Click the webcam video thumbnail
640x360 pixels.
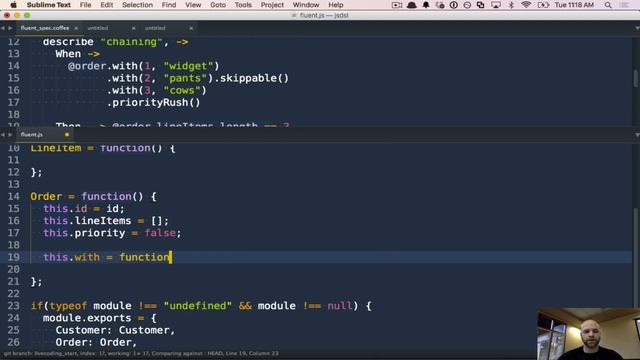589,334
